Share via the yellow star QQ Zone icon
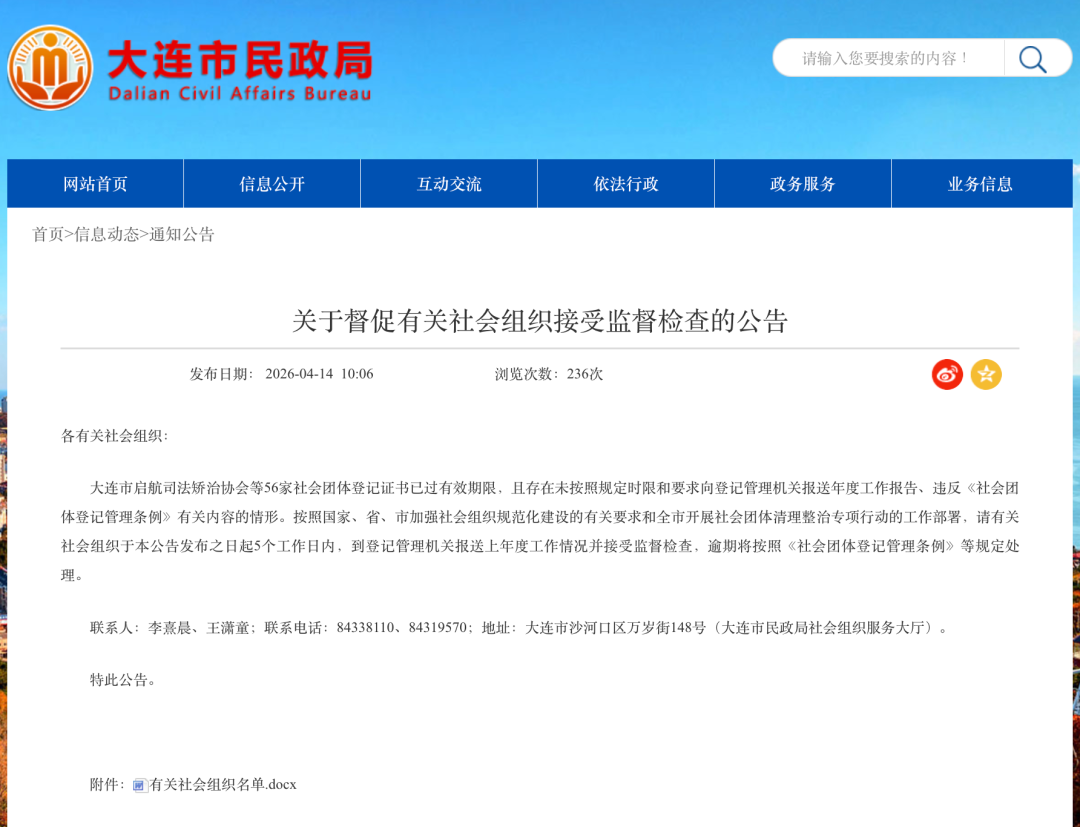1080x827 pixels. point(986,374)
